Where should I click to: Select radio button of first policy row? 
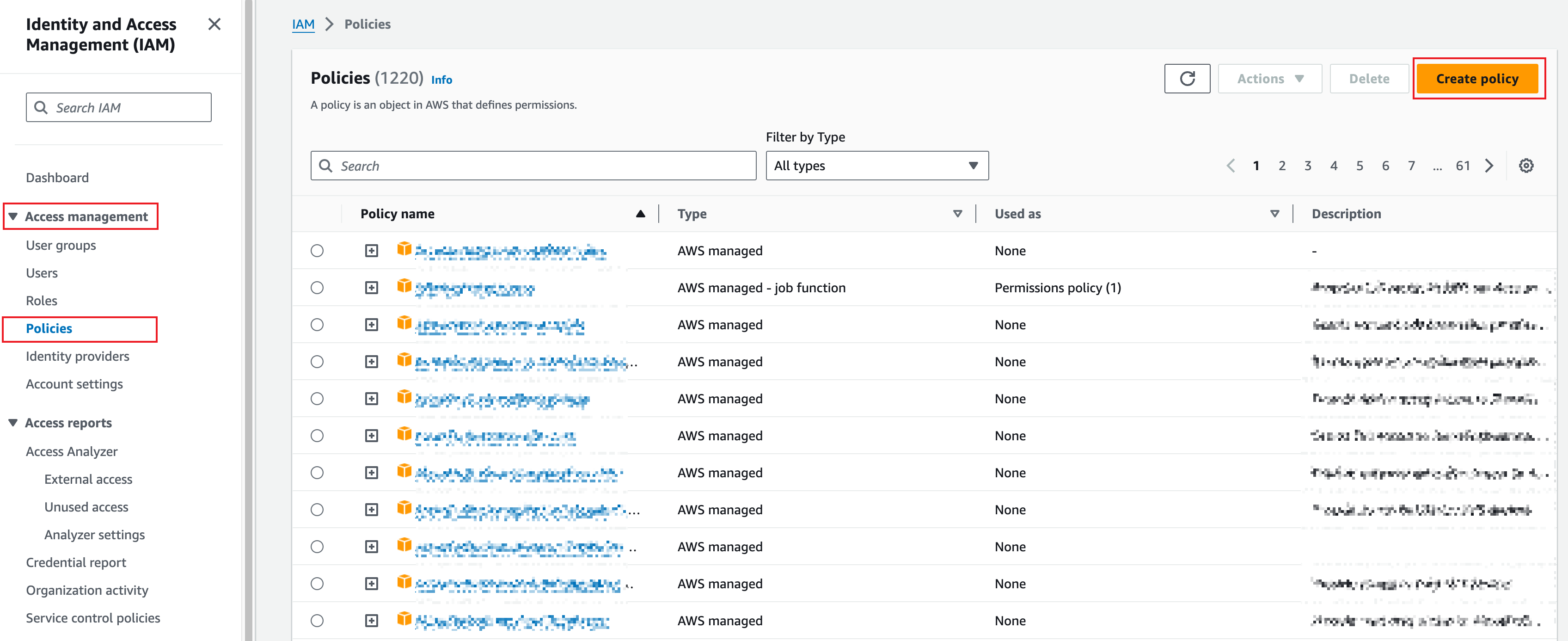[x=317, y=251]
